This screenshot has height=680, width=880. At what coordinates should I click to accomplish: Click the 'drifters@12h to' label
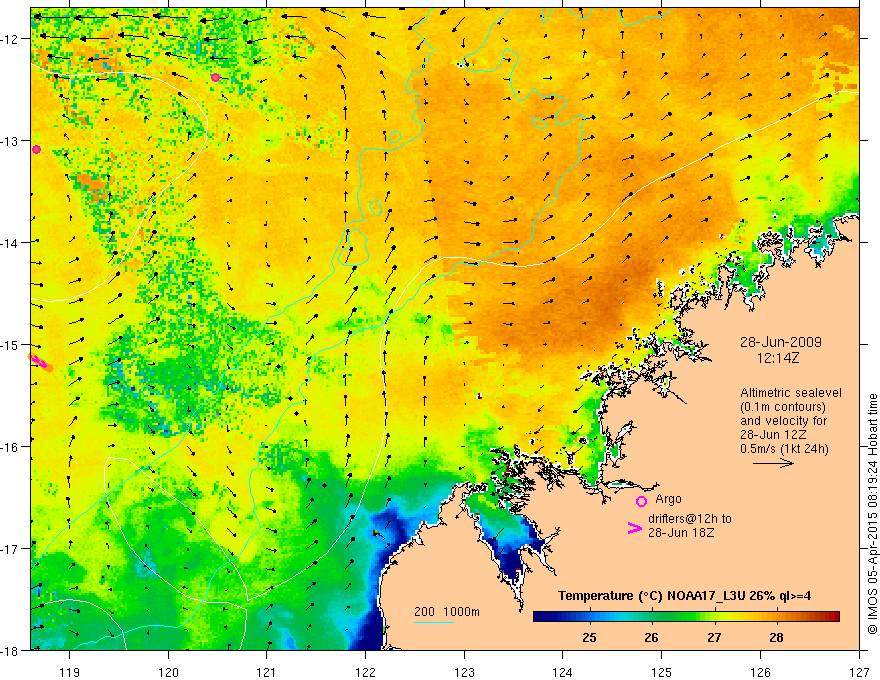(690, 519)
